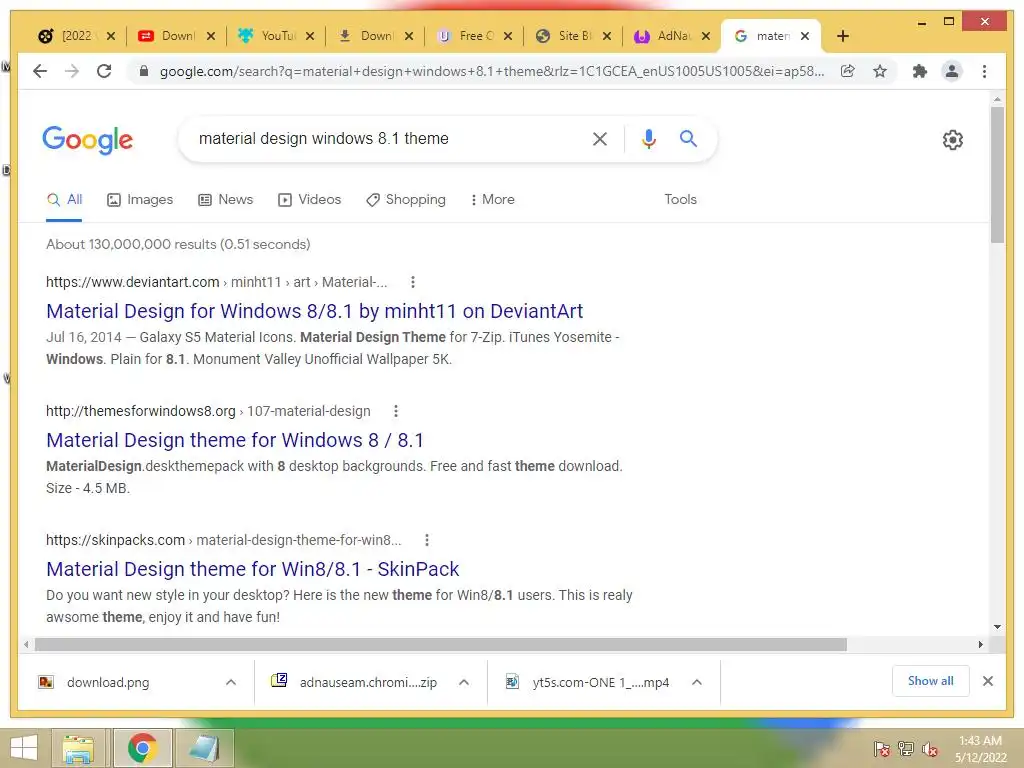Click the vertical scrollbar thumb
Viewport: 1024px width, 768px height.
click(x=997, y=175)
